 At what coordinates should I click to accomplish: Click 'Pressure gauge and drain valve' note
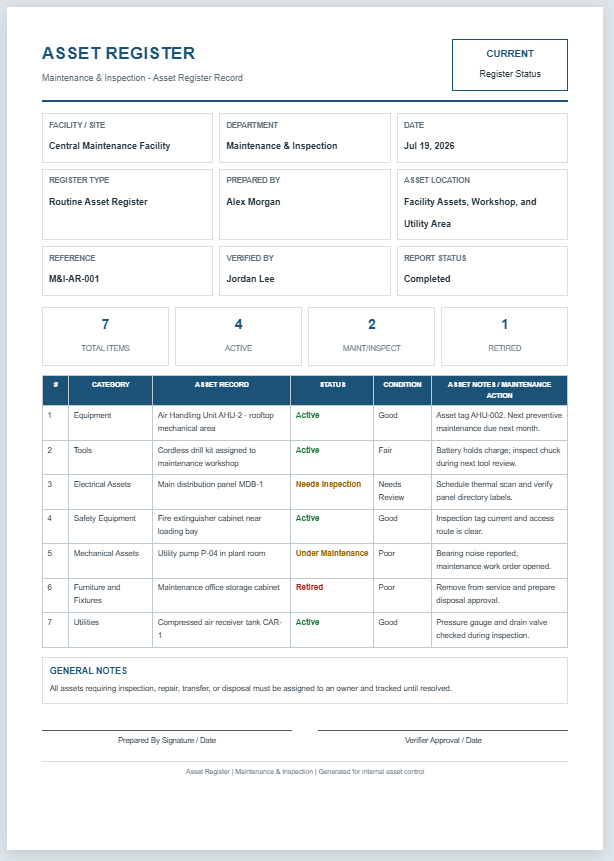(x=499, y=630)
